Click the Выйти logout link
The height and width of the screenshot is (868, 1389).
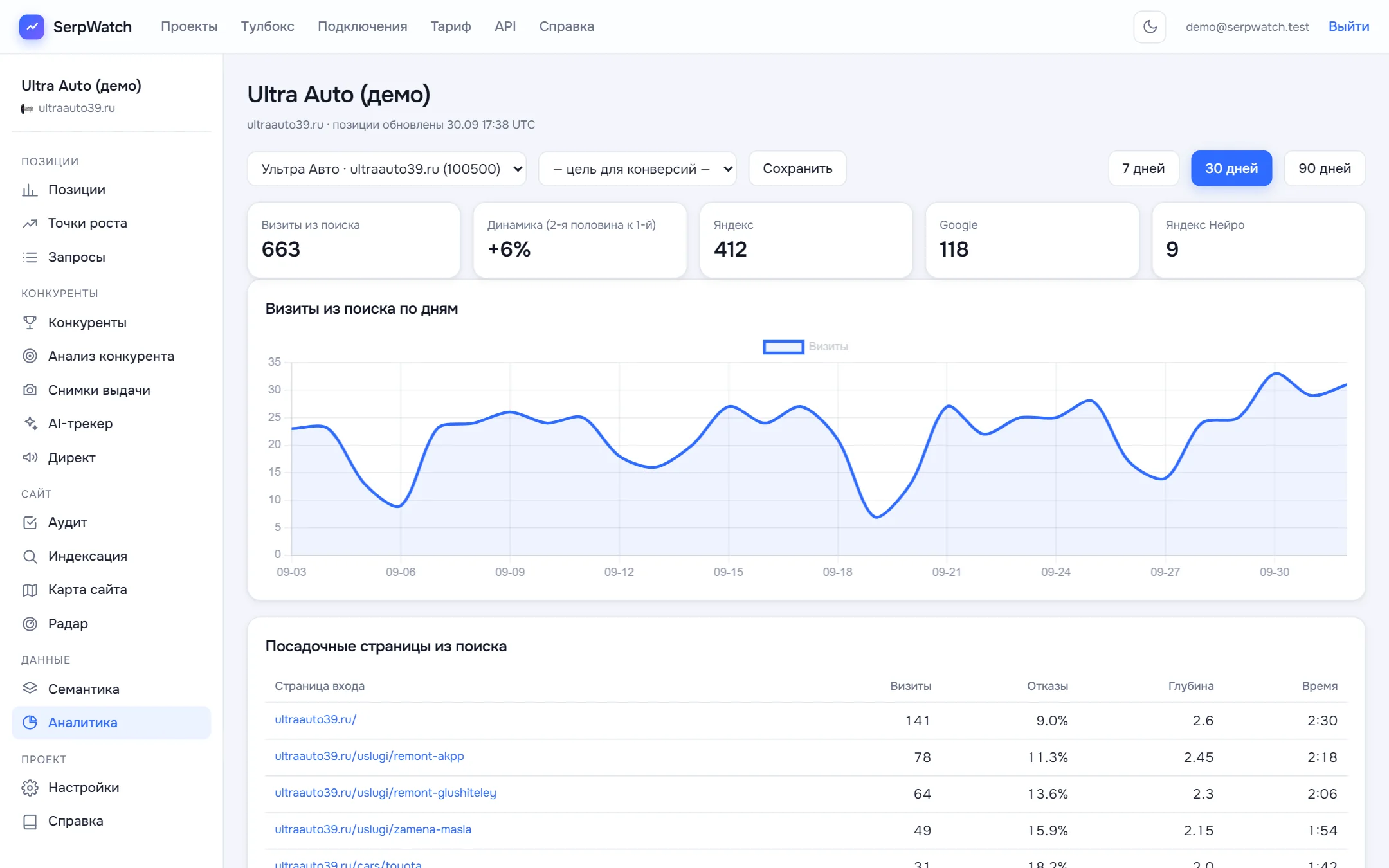click(1348, 26)
